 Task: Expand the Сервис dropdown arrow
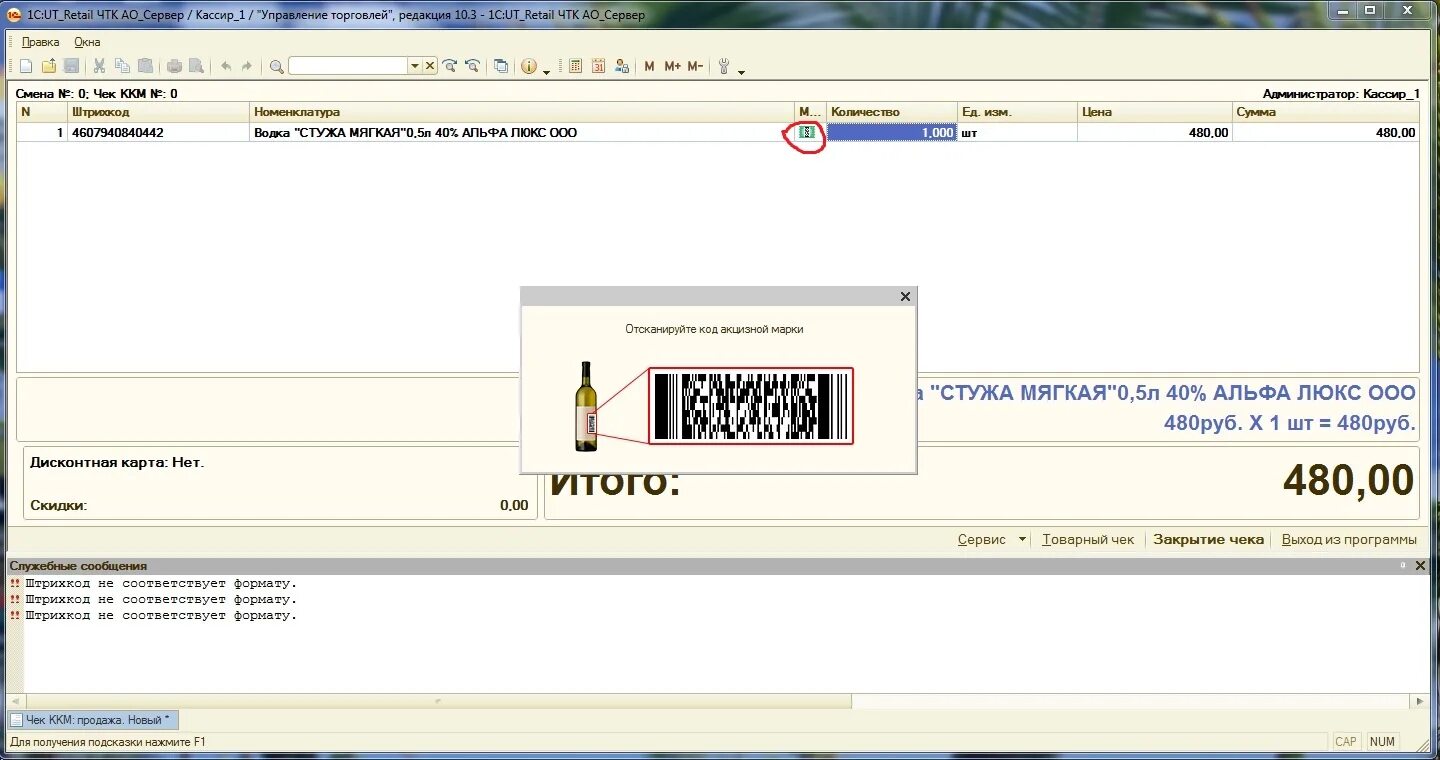coord(1022,539)
